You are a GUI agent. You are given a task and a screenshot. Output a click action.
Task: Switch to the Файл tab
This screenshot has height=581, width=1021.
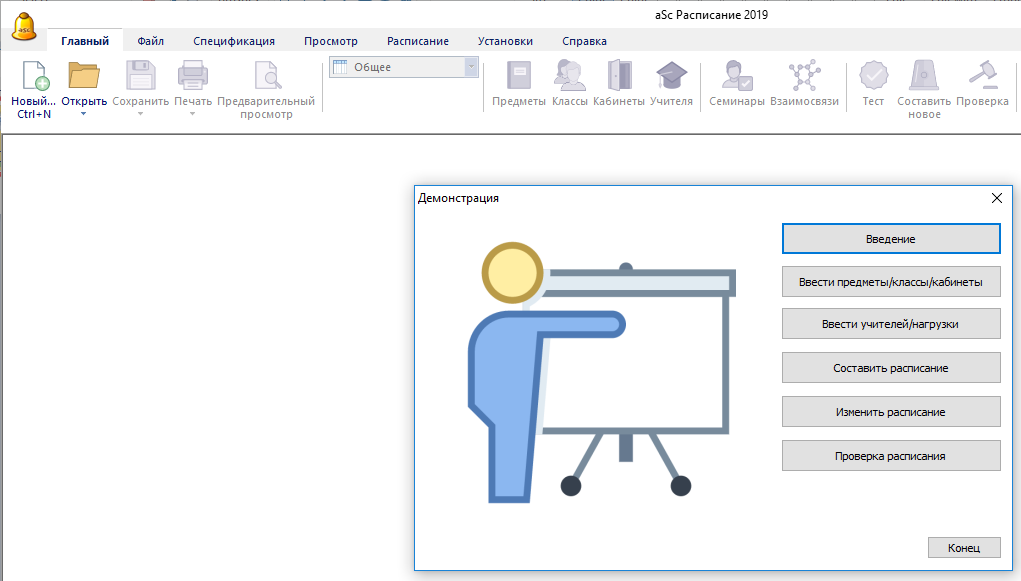tap(151, 41)
